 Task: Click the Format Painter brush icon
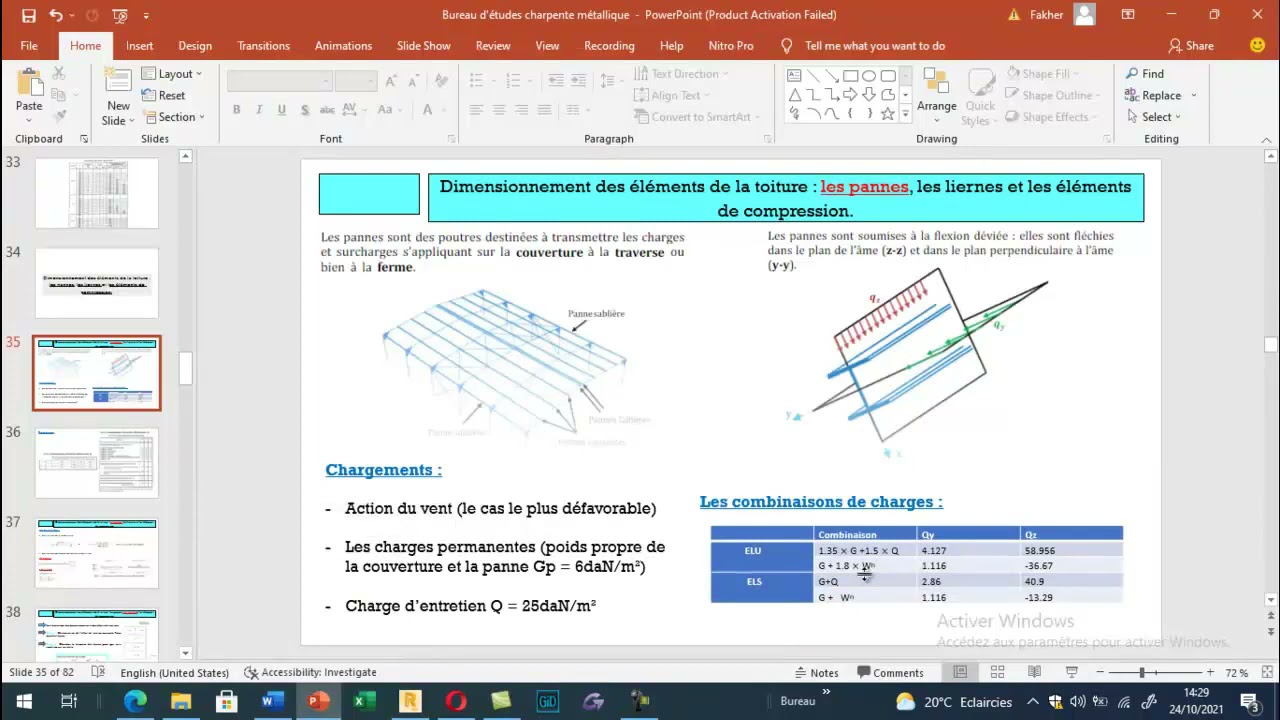point(59,116)
